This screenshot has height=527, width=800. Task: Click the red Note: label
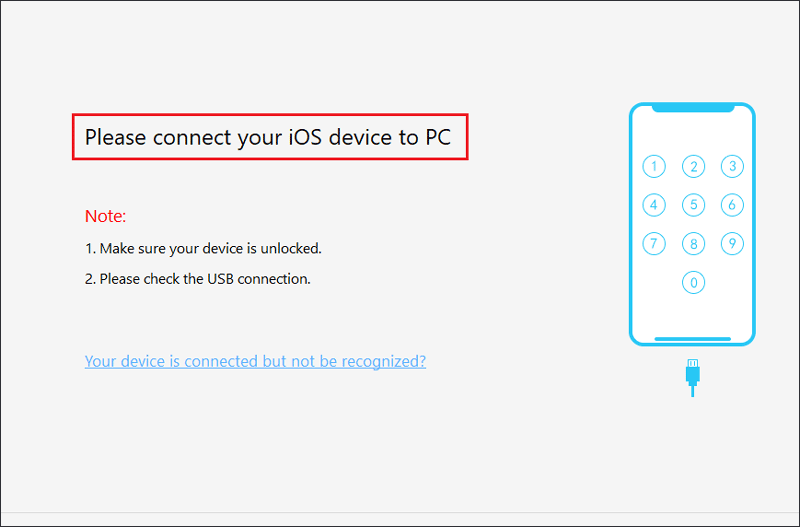coord(105,216)
